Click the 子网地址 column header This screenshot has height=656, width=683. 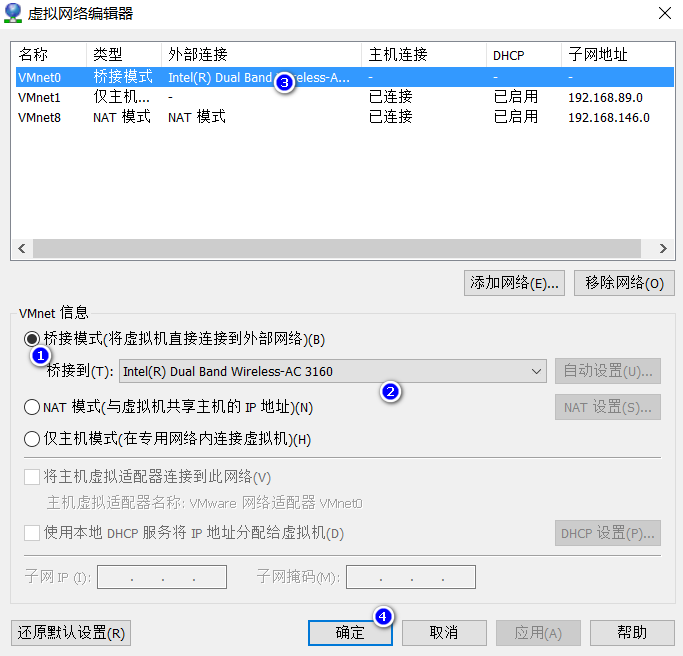(x=618, y=54)
